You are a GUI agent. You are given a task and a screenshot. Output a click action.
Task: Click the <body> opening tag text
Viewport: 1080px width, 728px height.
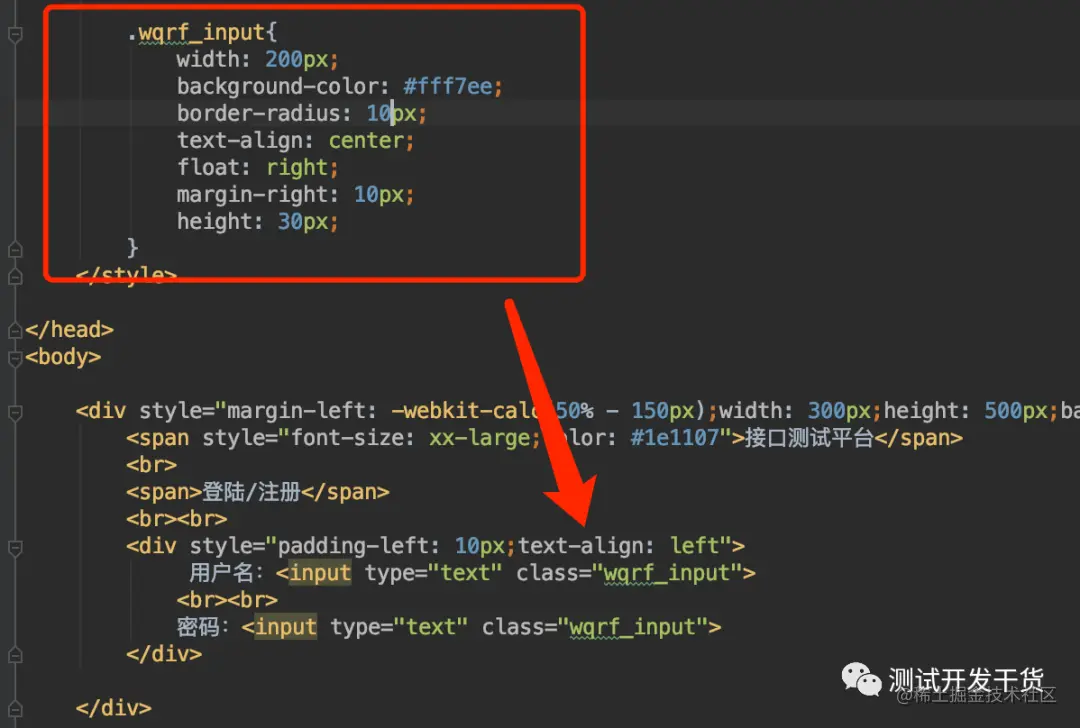pyautogui.click(x=63, y=356)
